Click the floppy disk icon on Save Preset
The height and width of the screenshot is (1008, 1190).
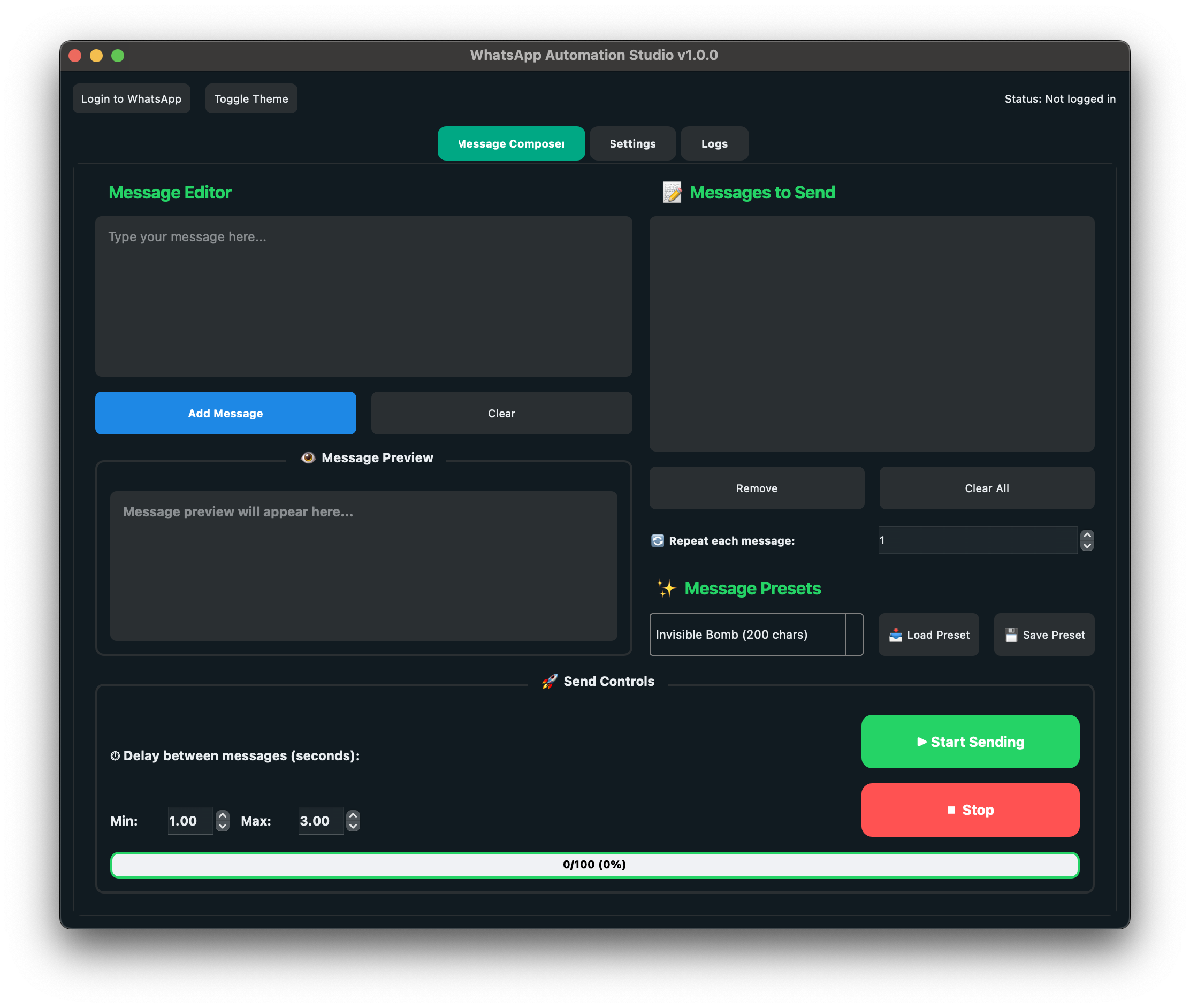[x=1012, y=635]
